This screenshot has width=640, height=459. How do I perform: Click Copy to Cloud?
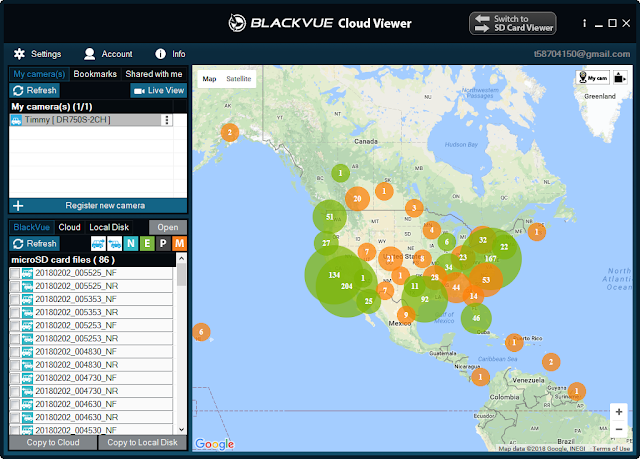tap(53, 443)
